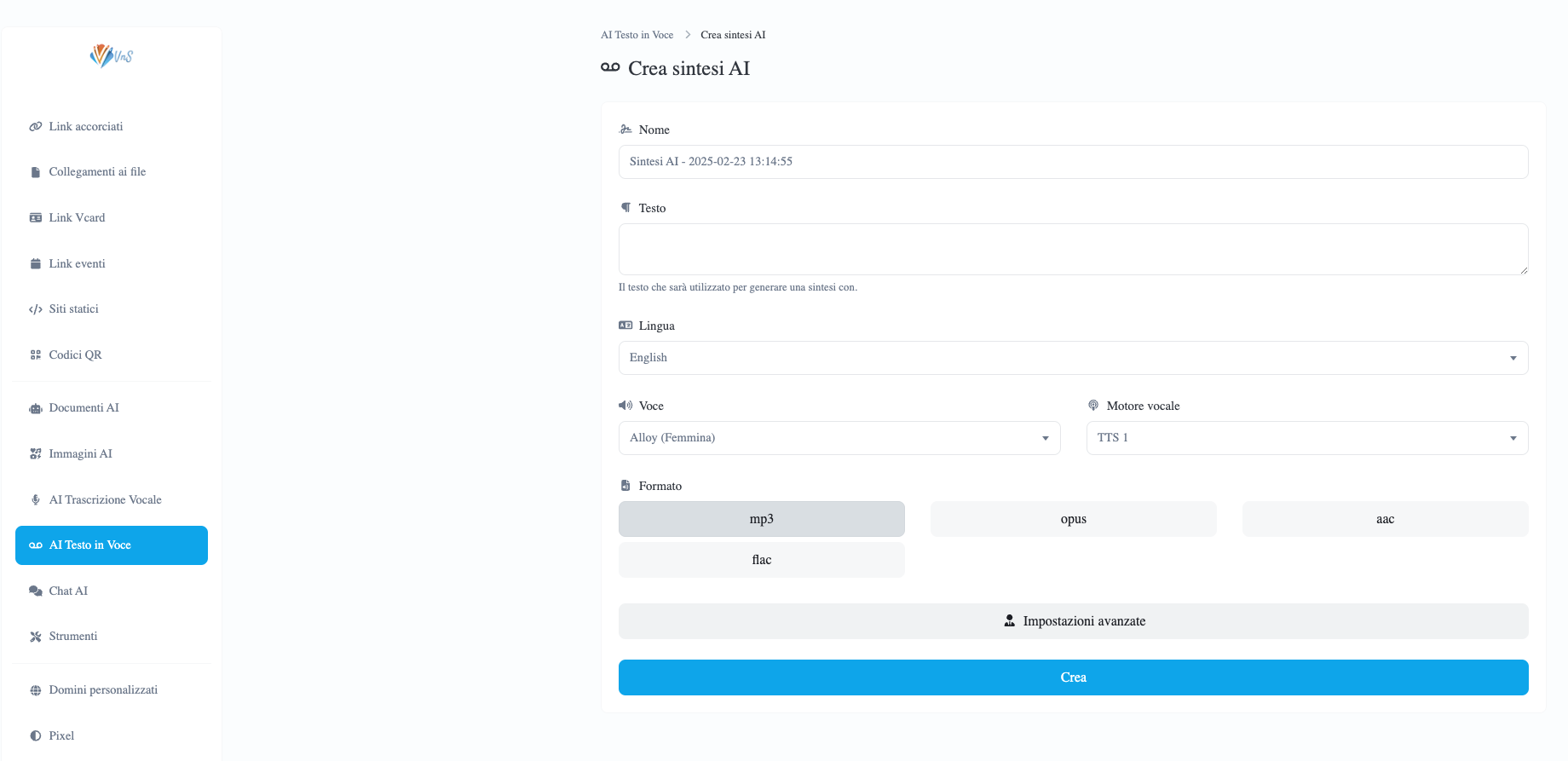1568x761 pixels.
Task: Click the Strumenti tools icon
Action: pyautogui.click(x=36, y=637)
